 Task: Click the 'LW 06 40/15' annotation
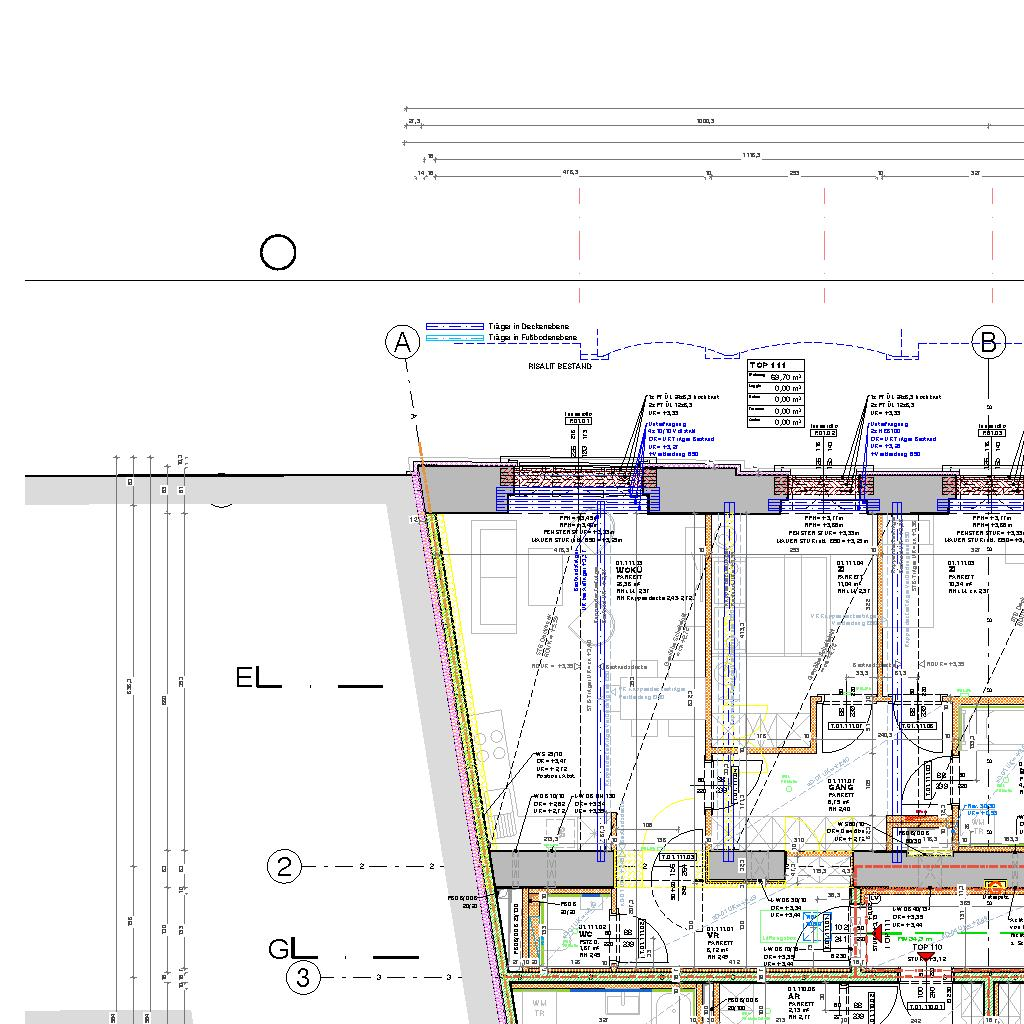pyautogui.click(x=908, y=909)
